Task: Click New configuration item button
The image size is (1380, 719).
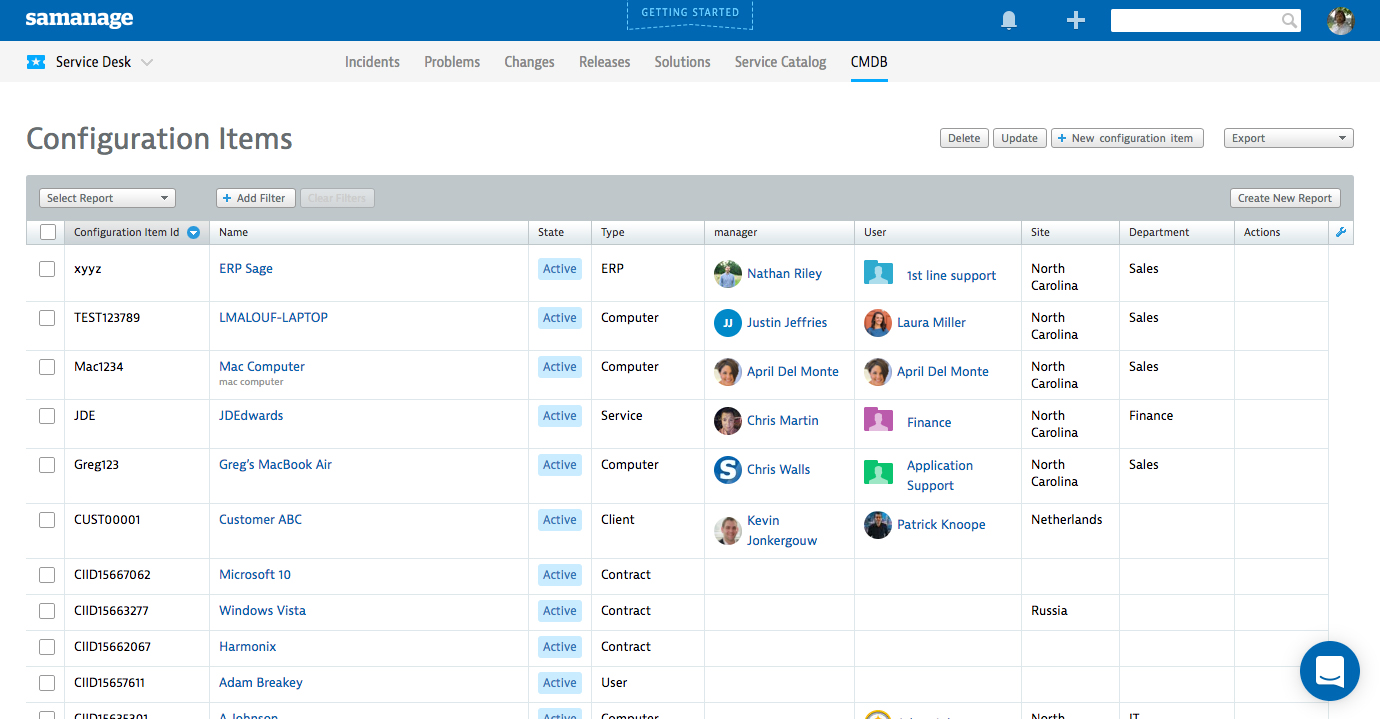Action: pos(1126,138)
